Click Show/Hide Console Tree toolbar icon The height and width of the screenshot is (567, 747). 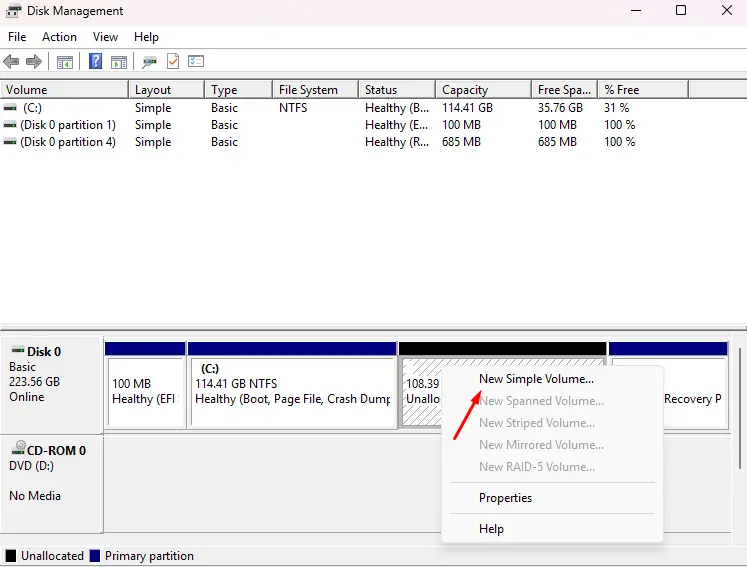pos(65,62)
